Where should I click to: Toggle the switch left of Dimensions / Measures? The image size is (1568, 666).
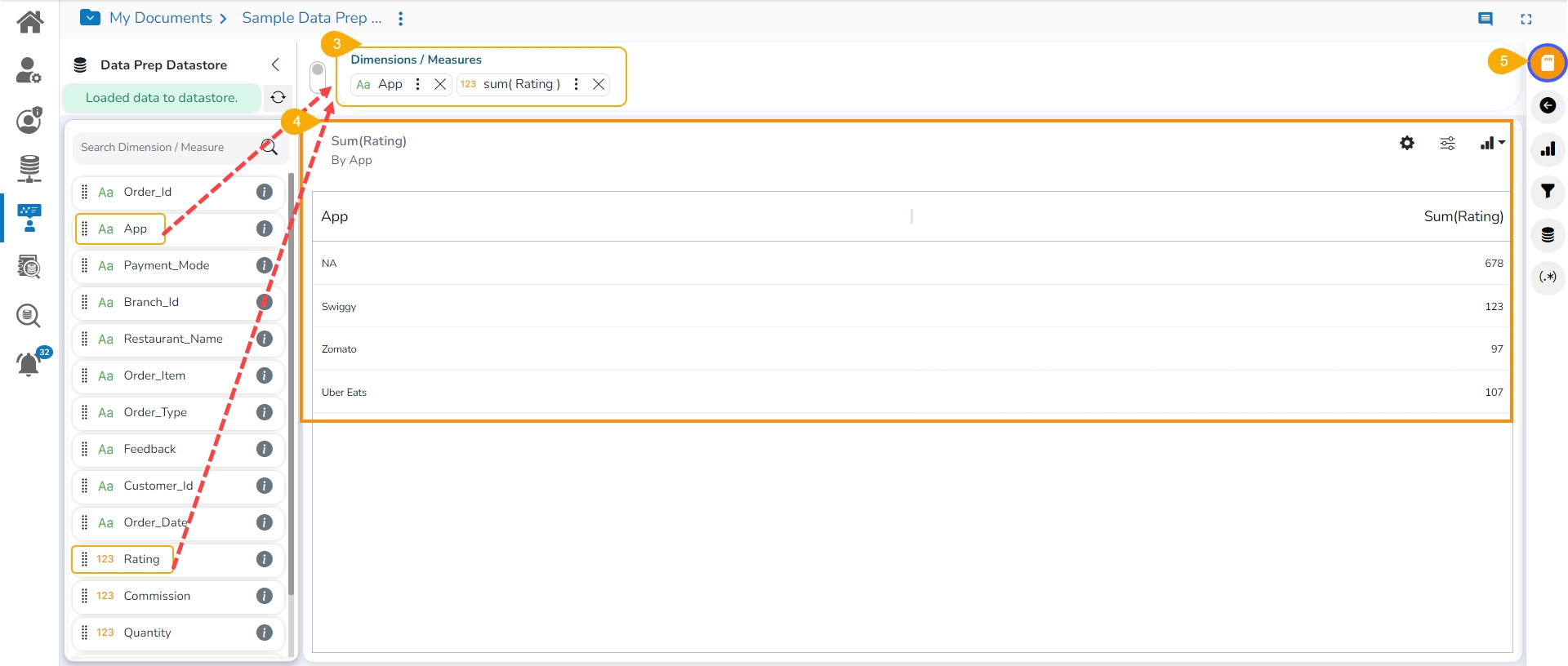pyautogui.click(x=318, y=76)
